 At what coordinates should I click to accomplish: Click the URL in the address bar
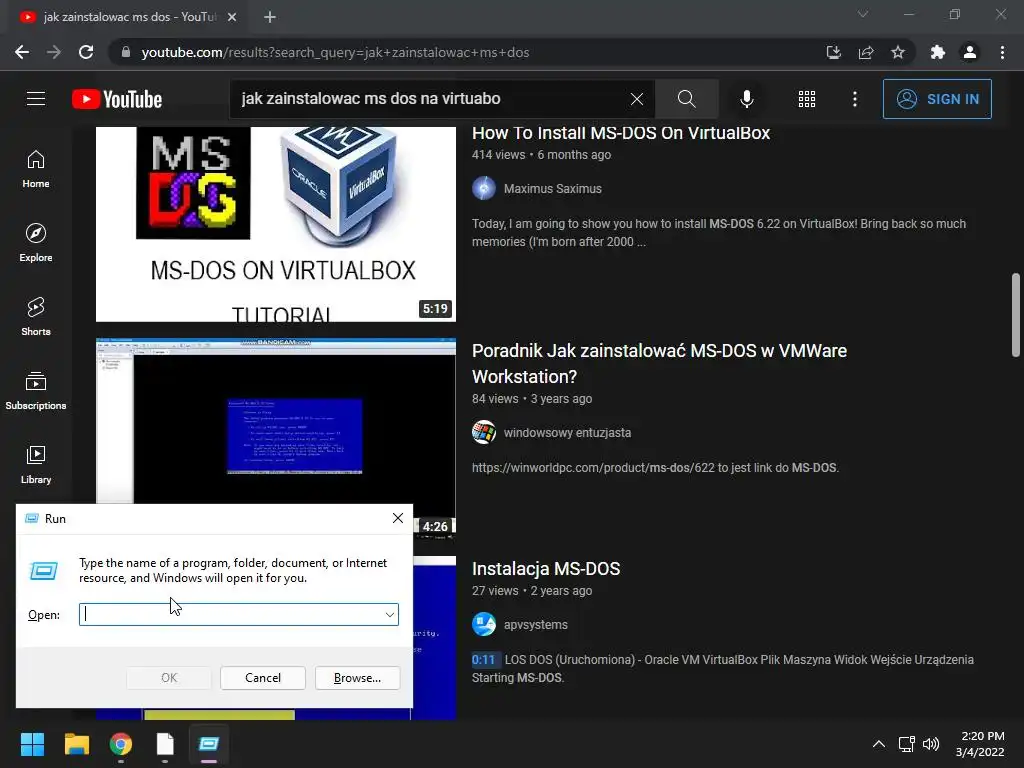(335, 52)
